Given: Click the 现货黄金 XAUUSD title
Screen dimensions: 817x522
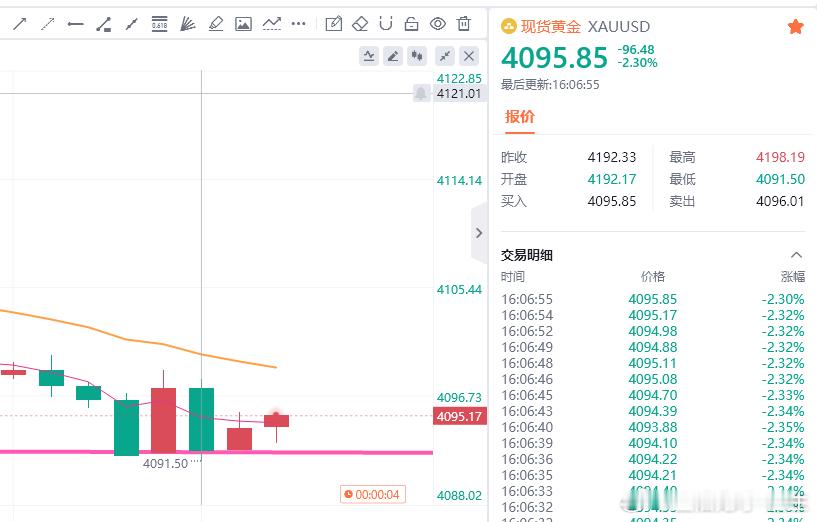Looking at the screenshot, I should [x=585, y=27].
